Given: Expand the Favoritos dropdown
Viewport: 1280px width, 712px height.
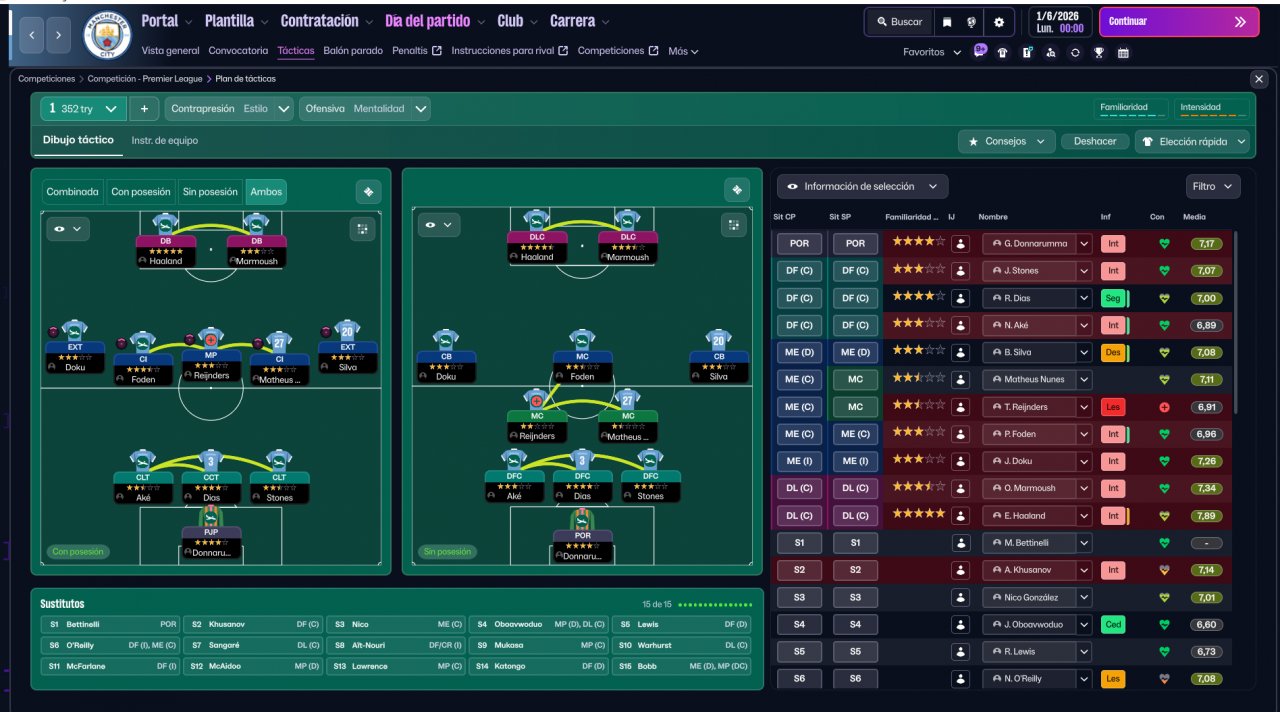Looking at the screenshot, I should (932, 52).
